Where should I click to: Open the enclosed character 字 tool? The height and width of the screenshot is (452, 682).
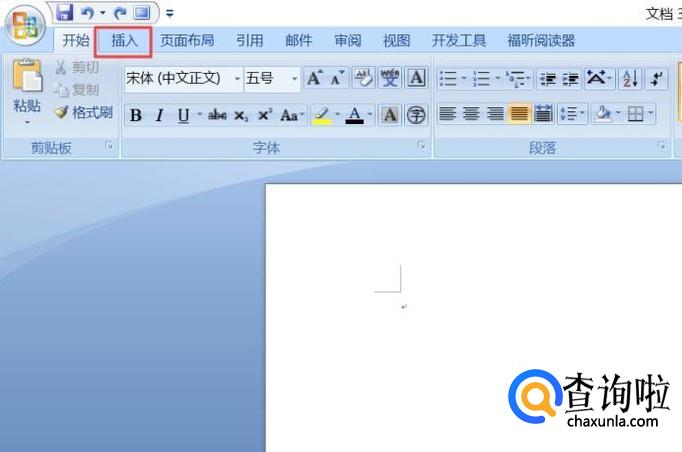(x=416, y=115)
